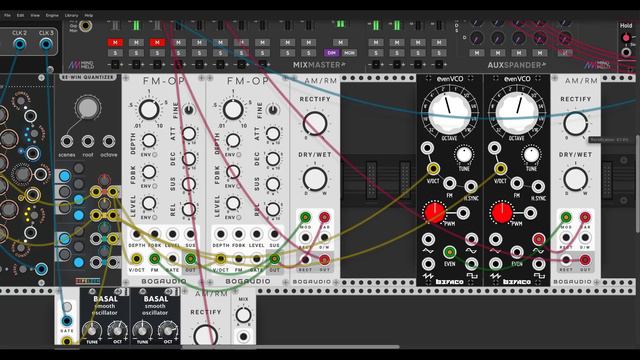Toggle the red Hold button
Viewport: 640px width, 360px height.
626,38
